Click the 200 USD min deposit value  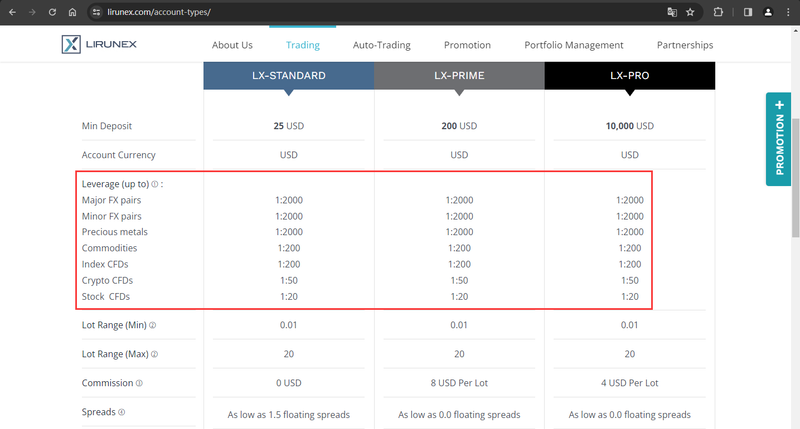(x=459, y=126)
